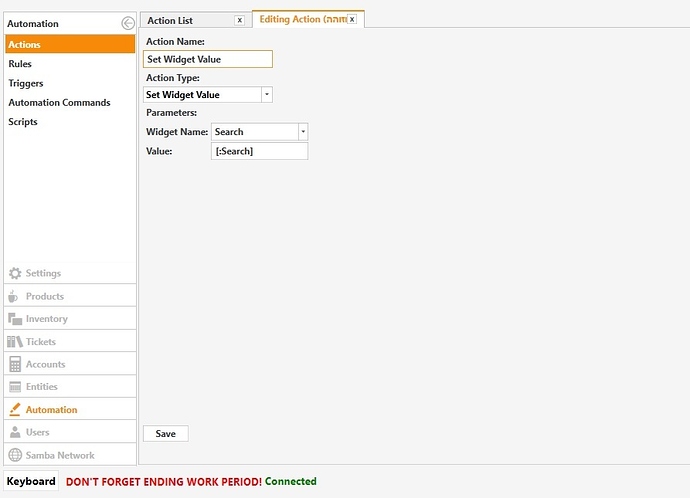Open Products via the cup icon
This screenshot has width=690, height=498.
point(15,296)
